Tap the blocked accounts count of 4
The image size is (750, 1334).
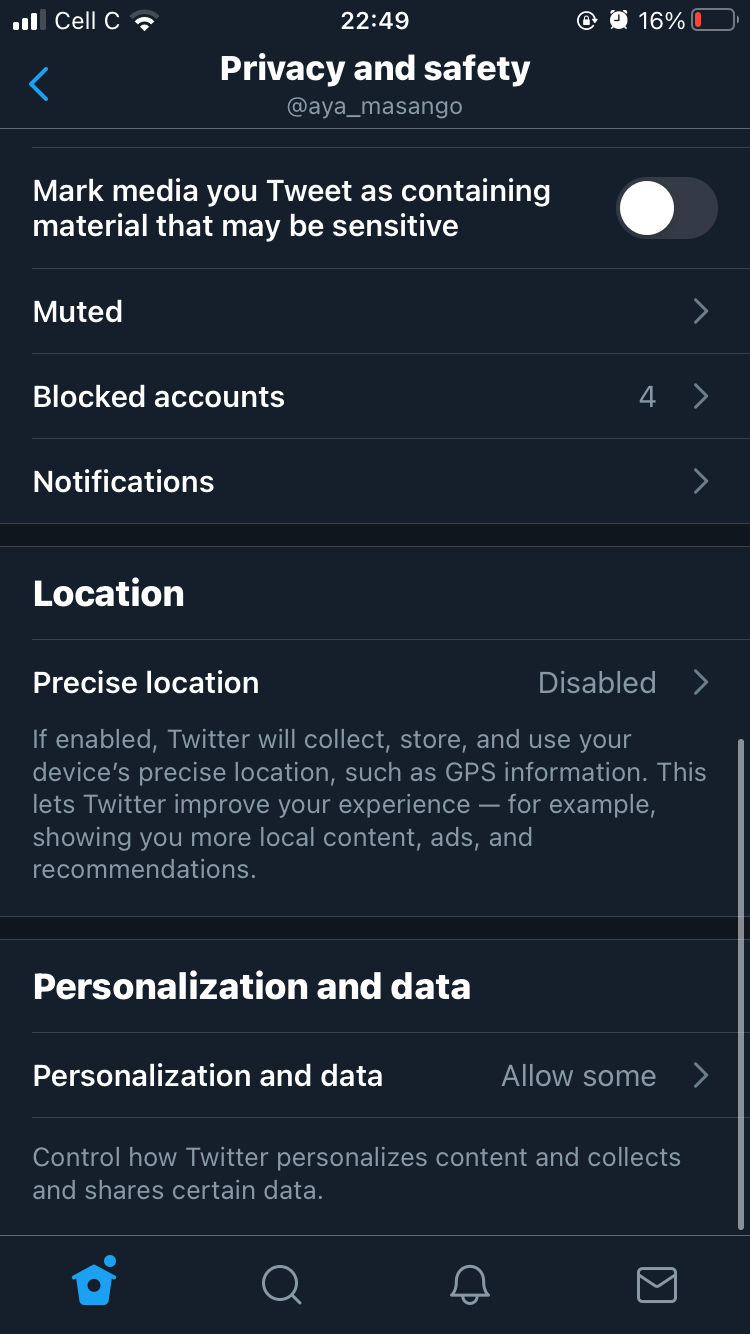647,397
